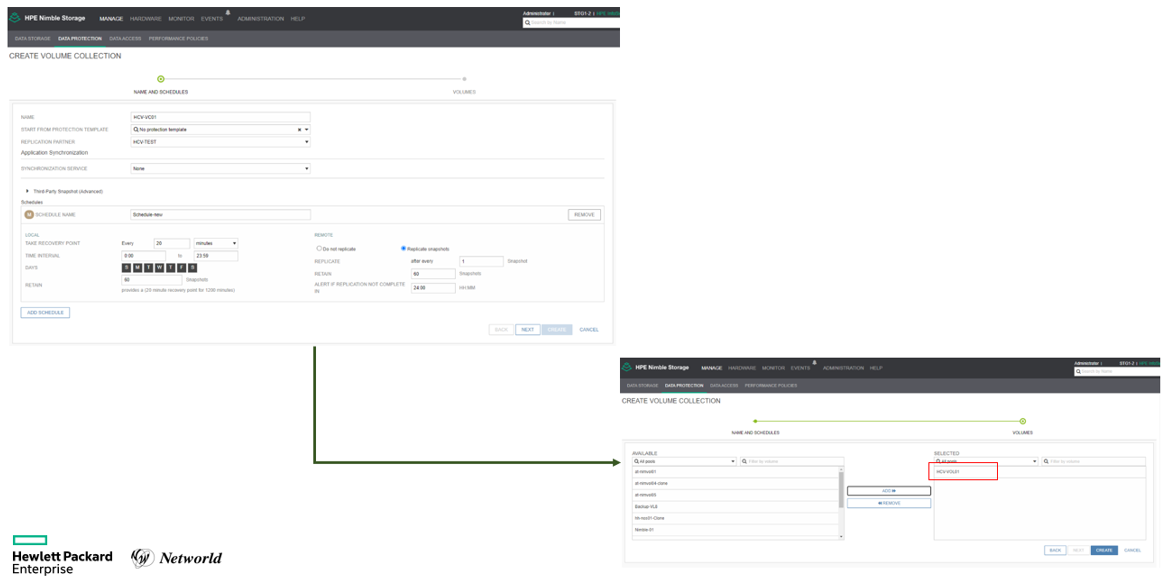This screenshot has width=1166, height=586.
Task: Click the Nimble Storage logo in the upper window
Action: [x=15, y=18]
